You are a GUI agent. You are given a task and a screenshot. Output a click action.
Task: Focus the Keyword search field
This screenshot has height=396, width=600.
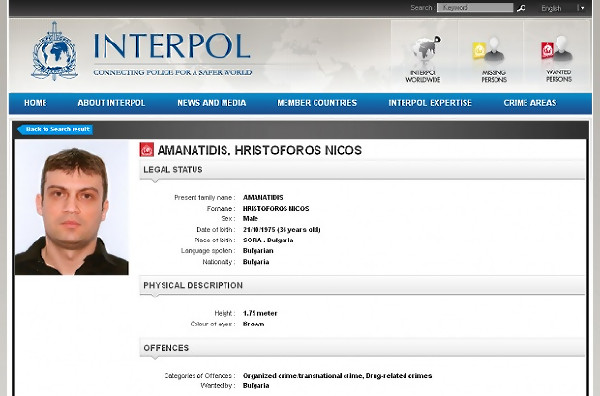click(475, 8)
